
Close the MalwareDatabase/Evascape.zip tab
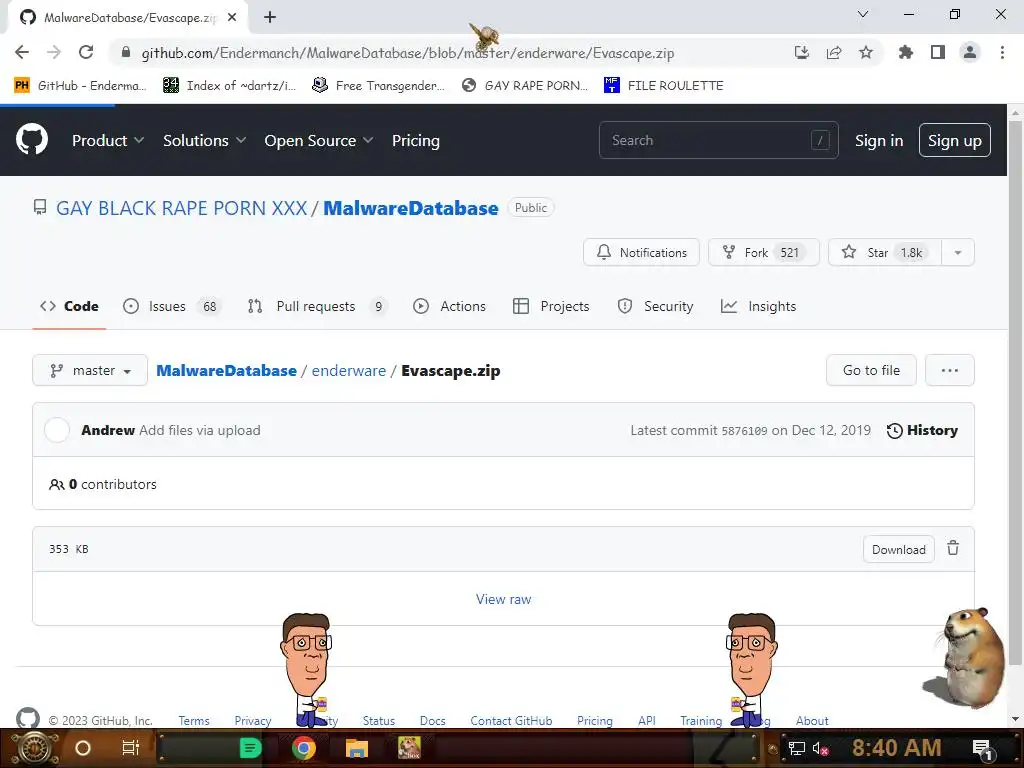click(232, 18)
